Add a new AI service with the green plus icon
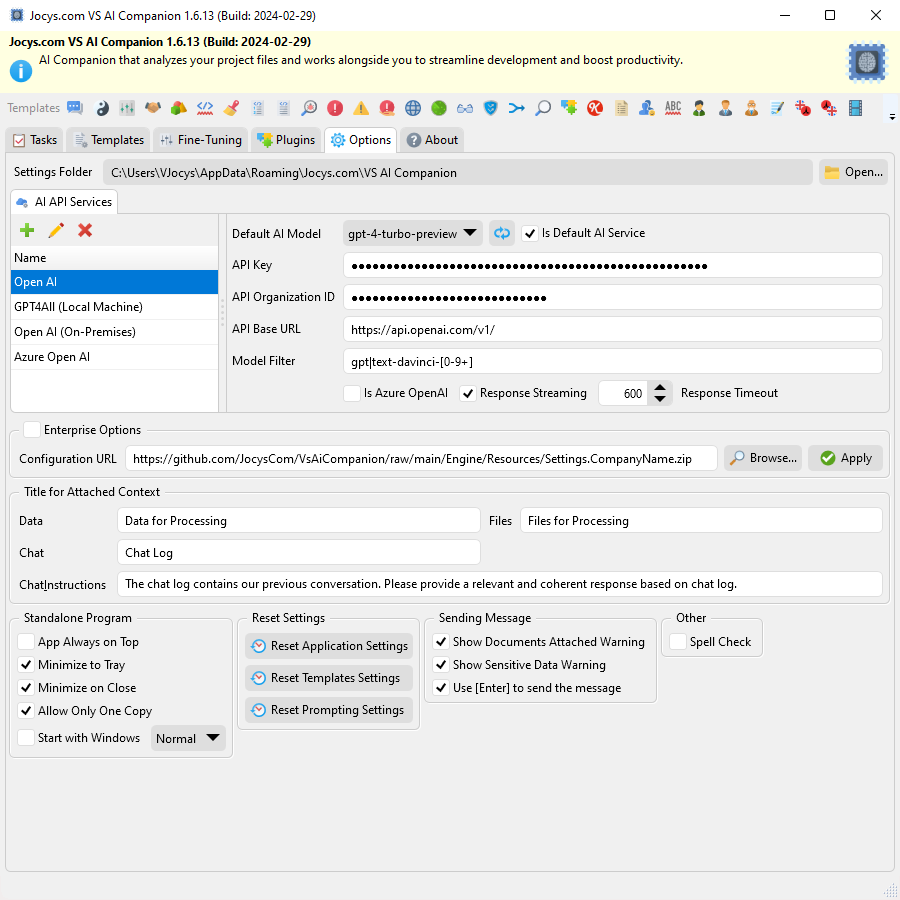This screenshot has width=900, height=900. click(27, 230)
